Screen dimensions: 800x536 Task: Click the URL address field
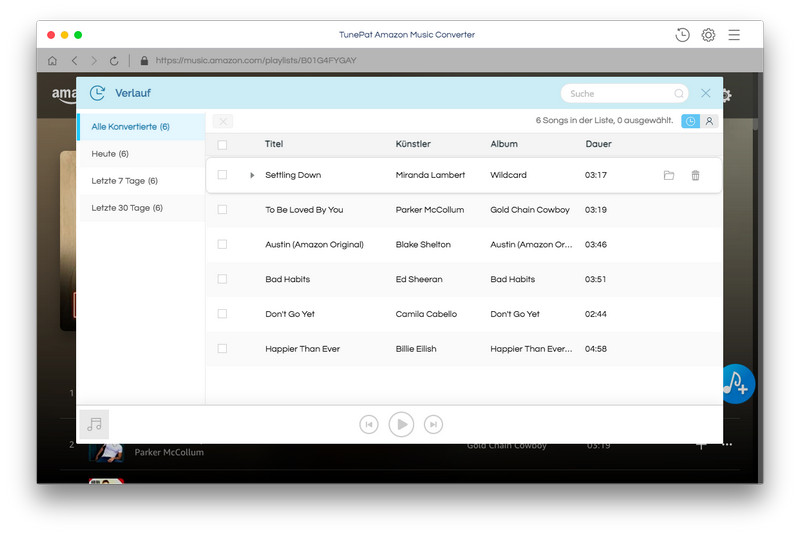[256, 60]
